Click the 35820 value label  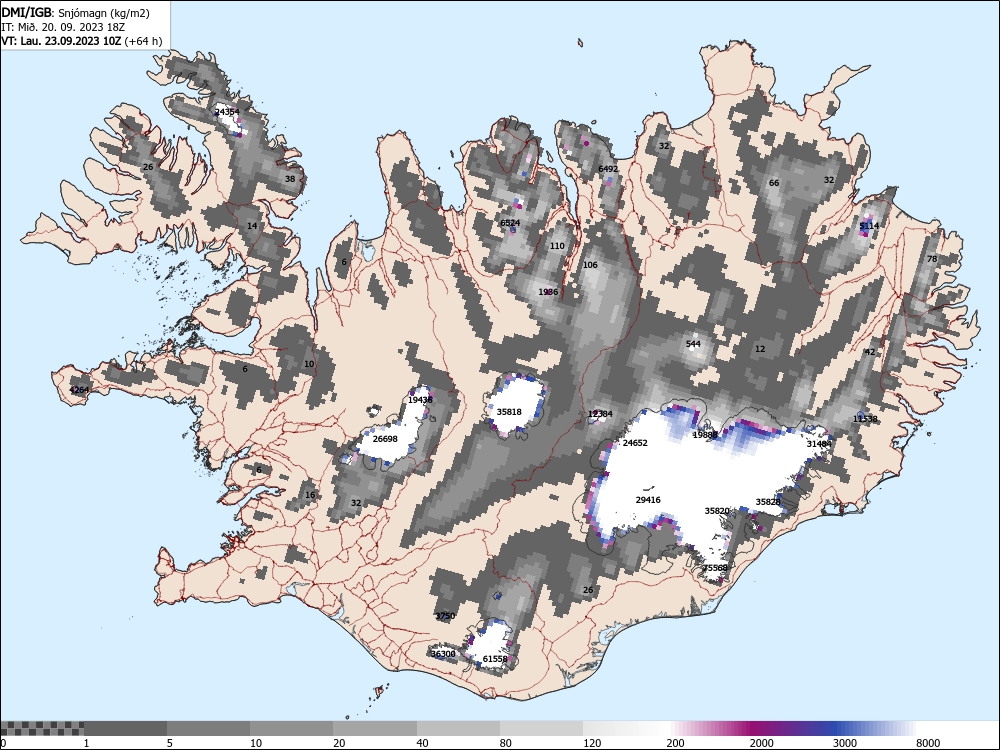click(717, 511)
